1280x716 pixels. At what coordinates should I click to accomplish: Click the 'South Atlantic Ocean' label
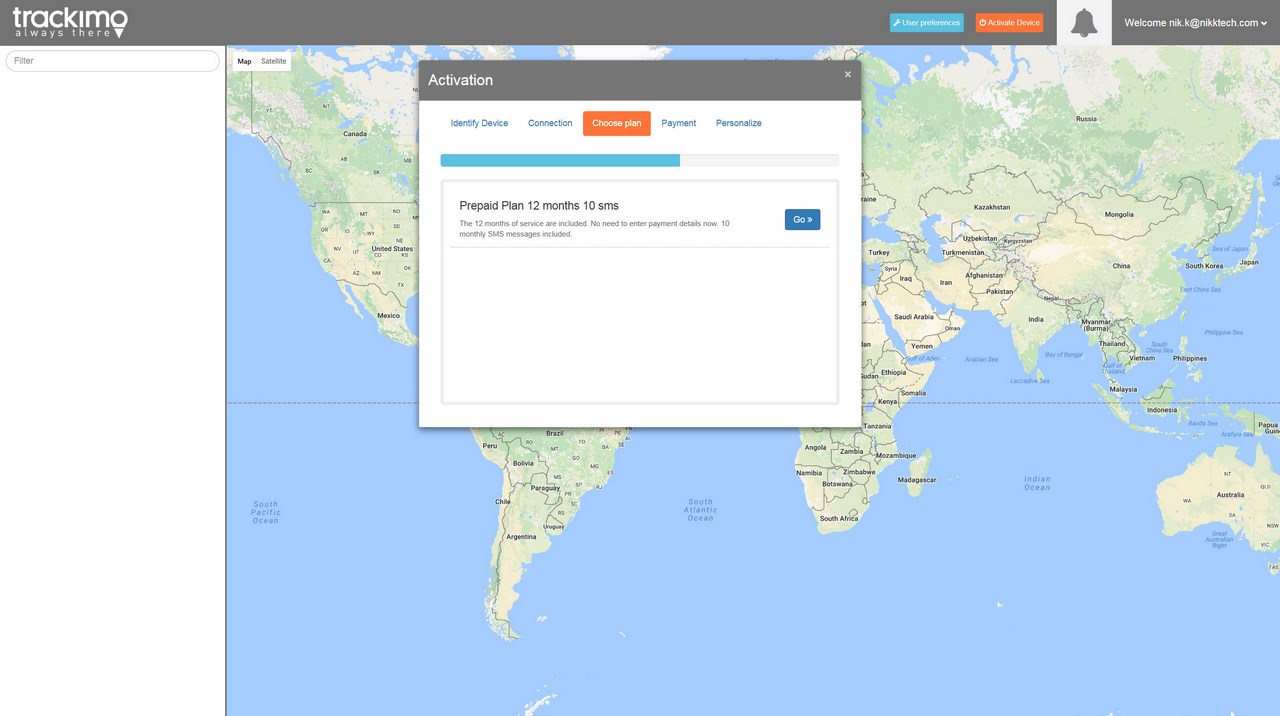[x=701, y=510]
